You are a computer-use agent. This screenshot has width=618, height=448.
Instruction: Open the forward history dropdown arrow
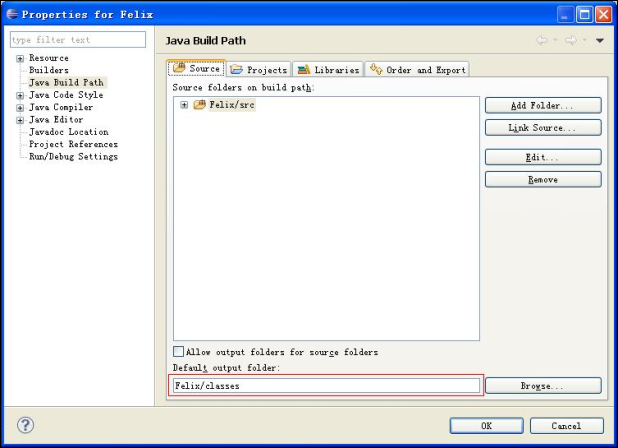coord(584,40)
